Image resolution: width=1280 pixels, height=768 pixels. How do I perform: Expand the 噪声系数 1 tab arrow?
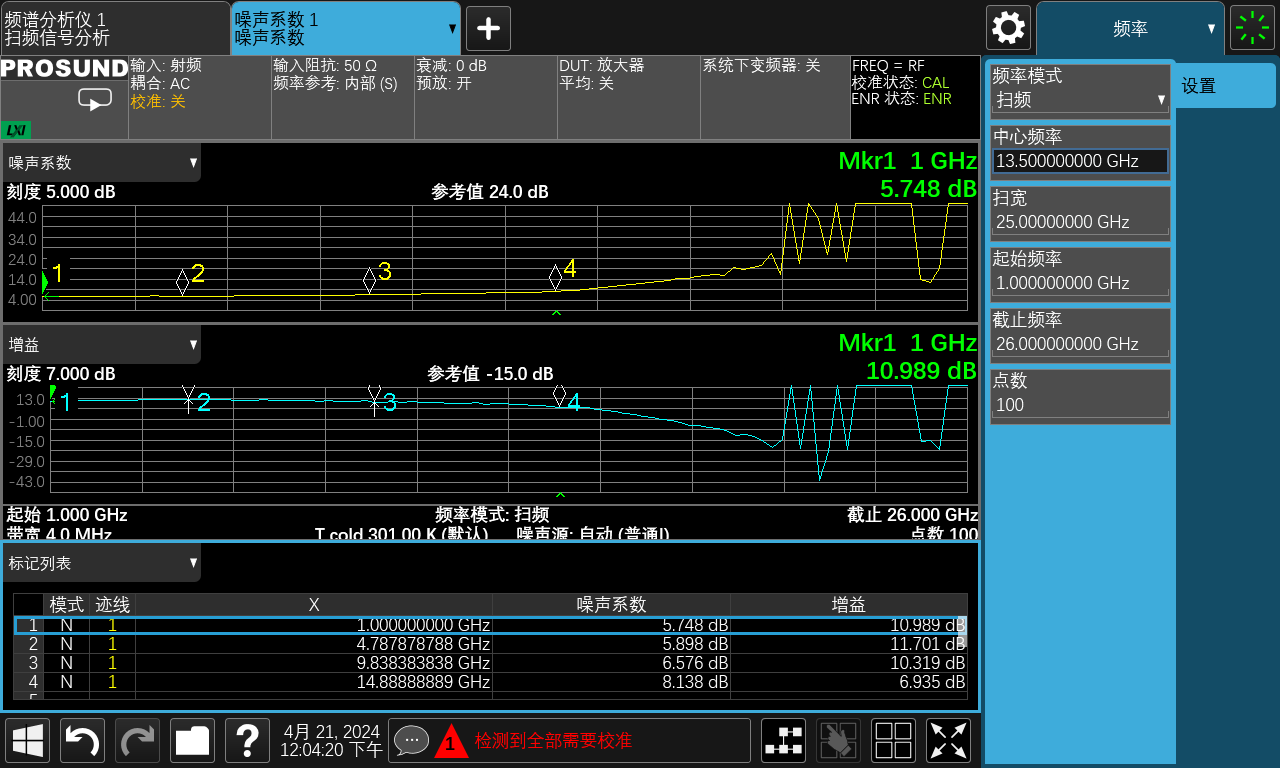(453, 28)
